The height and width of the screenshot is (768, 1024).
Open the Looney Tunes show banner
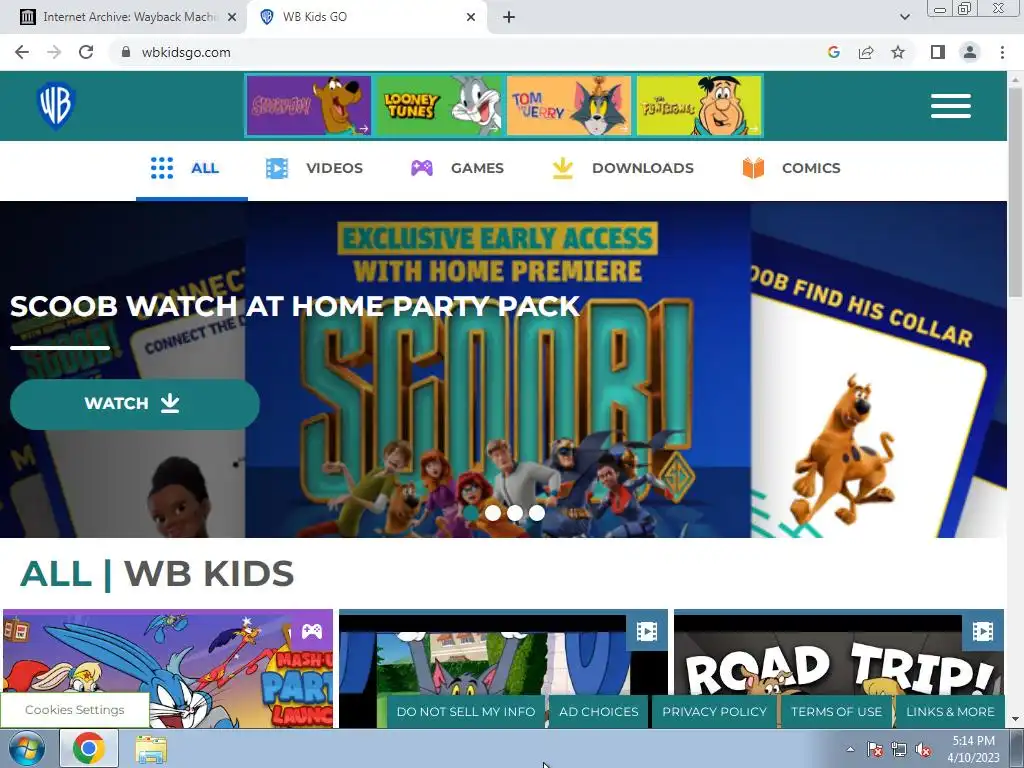click(x=439, y=106)
